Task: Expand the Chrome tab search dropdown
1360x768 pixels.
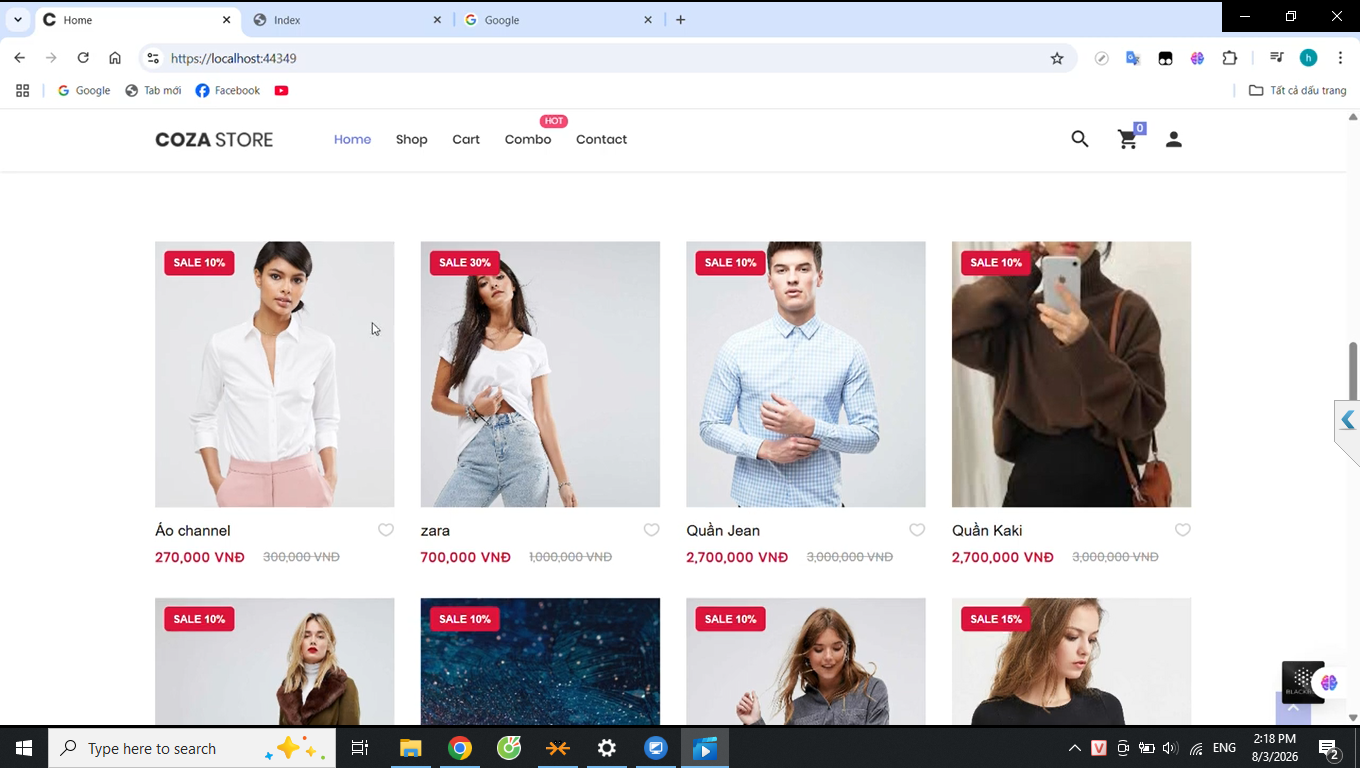Action: (18, 20)
